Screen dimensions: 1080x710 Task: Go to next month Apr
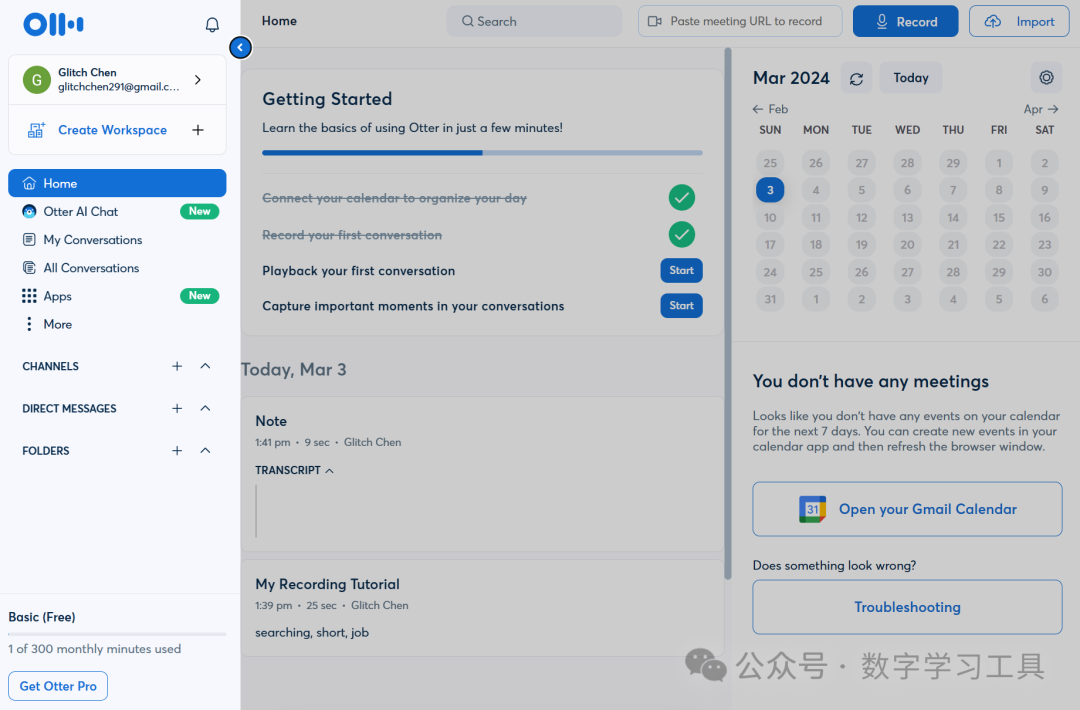(x=1041, y=109)
